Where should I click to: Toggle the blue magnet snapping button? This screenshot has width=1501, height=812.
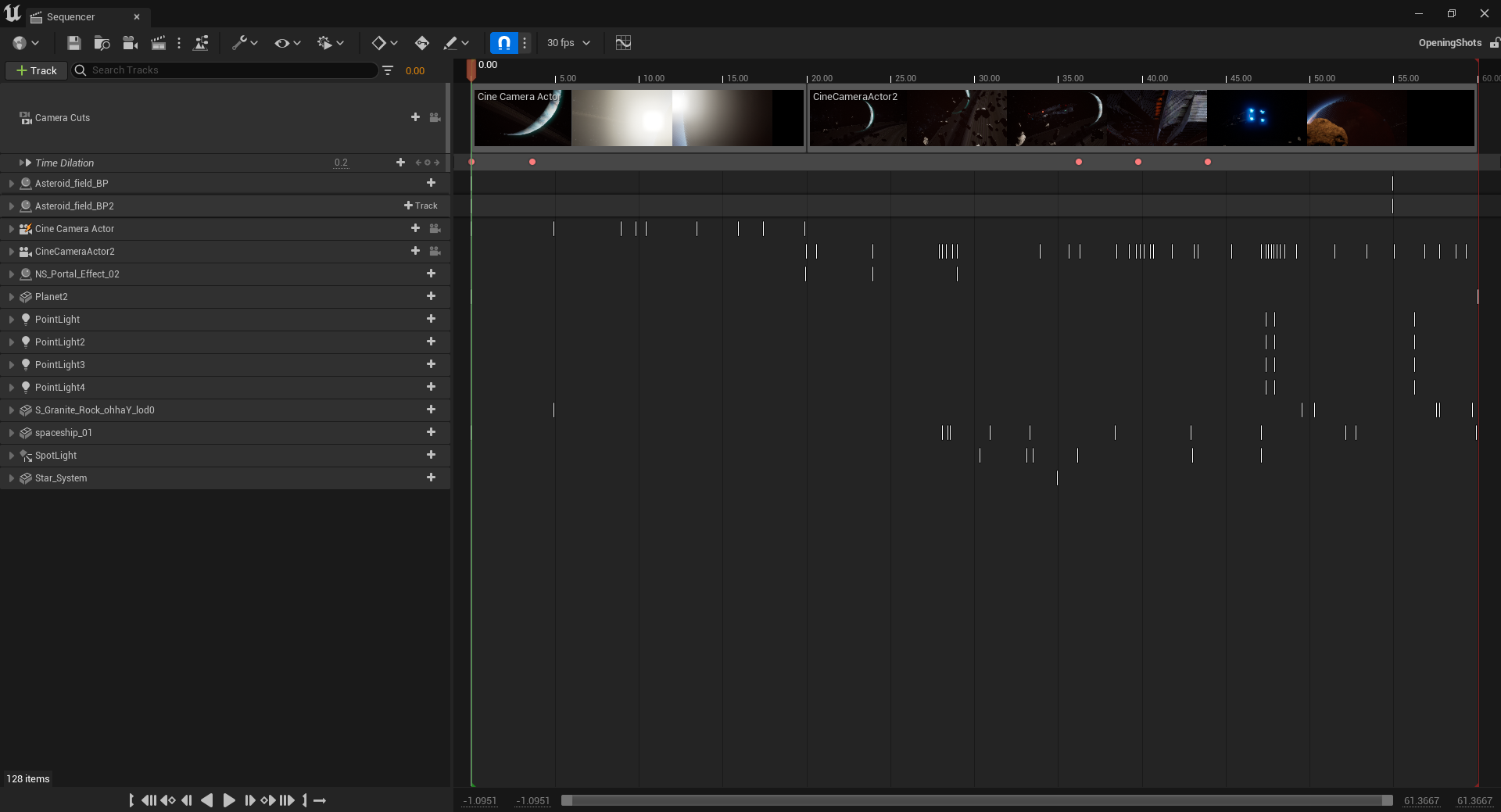pos(503,43)
